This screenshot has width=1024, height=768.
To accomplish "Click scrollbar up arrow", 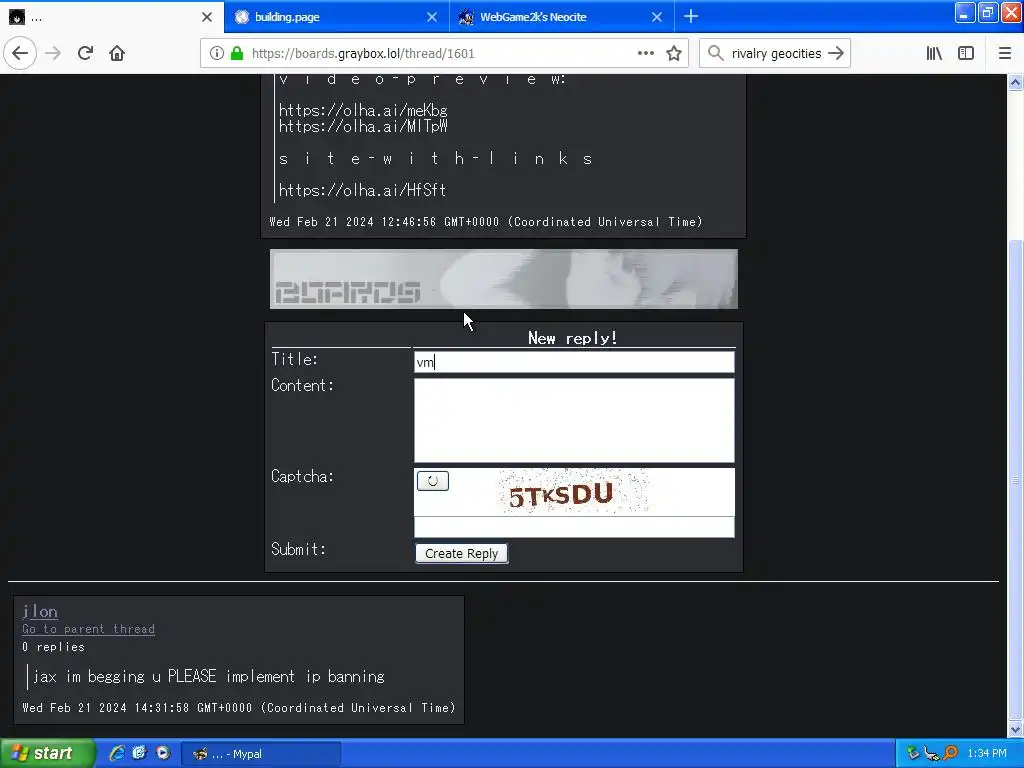I will [x=1015, y=82].
